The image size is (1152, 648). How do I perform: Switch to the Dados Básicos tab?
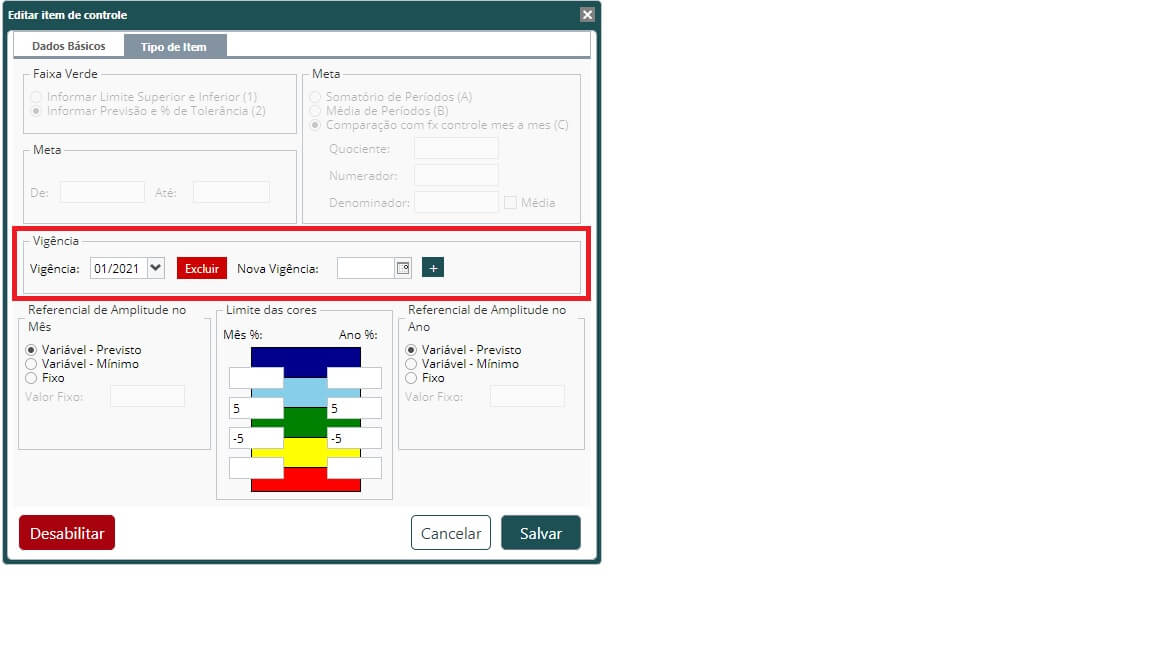click(x=68, y=46)
